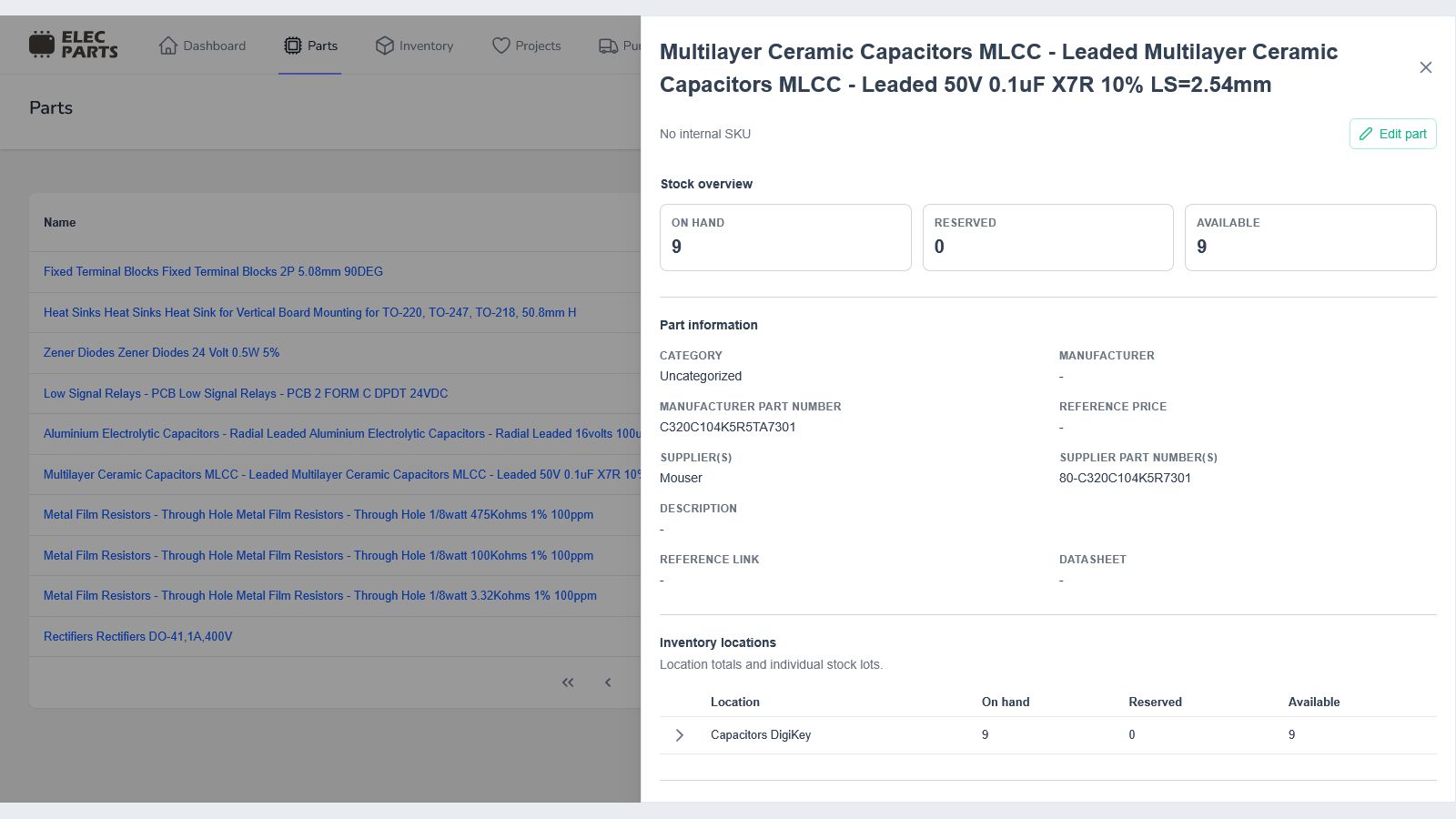Open Fixed Terminal Blocks 2P 5.08mm part
Viewport: 1456px width, 819px height.
pos(213,271)
